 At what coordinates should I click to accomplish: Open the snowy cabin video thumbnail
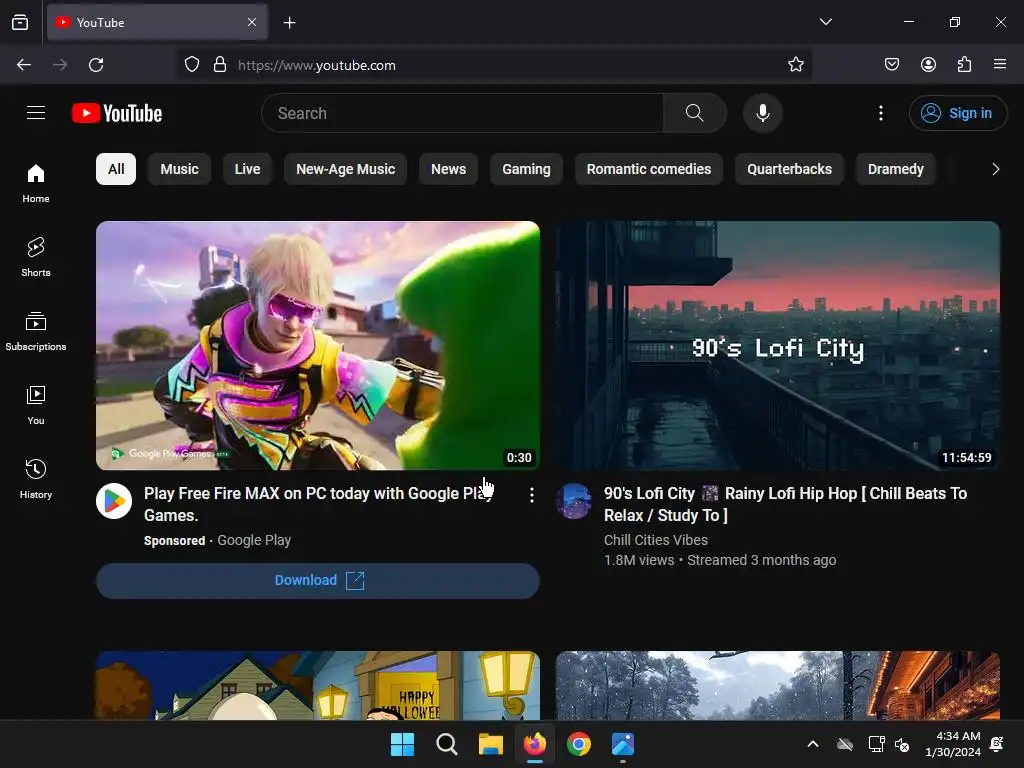point(778,685)
